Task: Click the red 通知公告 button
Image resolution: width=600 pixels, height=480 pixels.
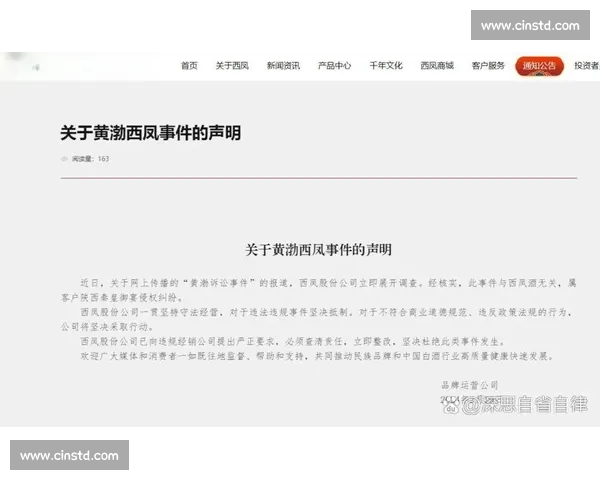Action: 540,66
